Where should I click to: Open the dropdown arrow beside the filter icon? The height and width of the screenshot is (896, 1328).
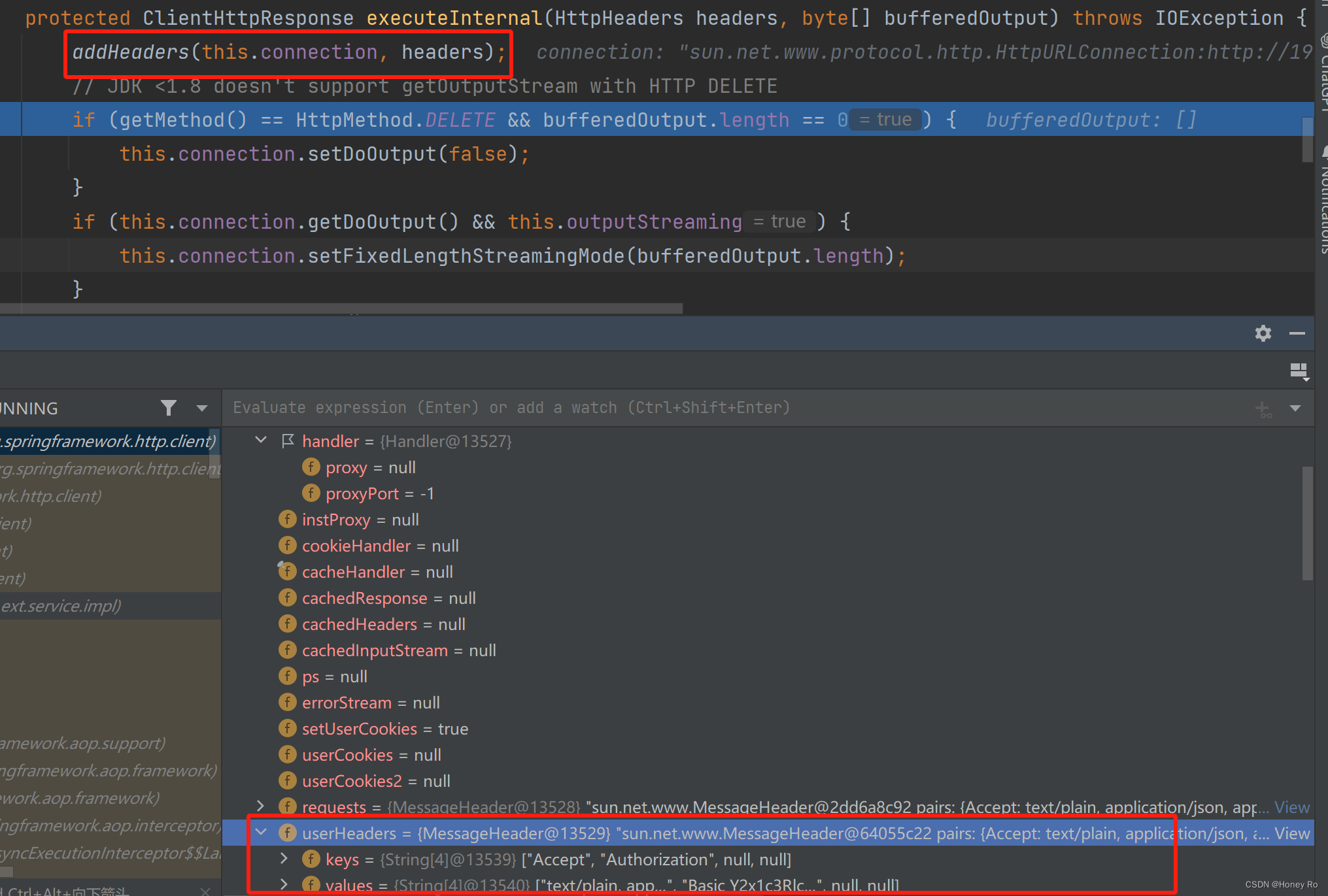[x=200, y=407]
